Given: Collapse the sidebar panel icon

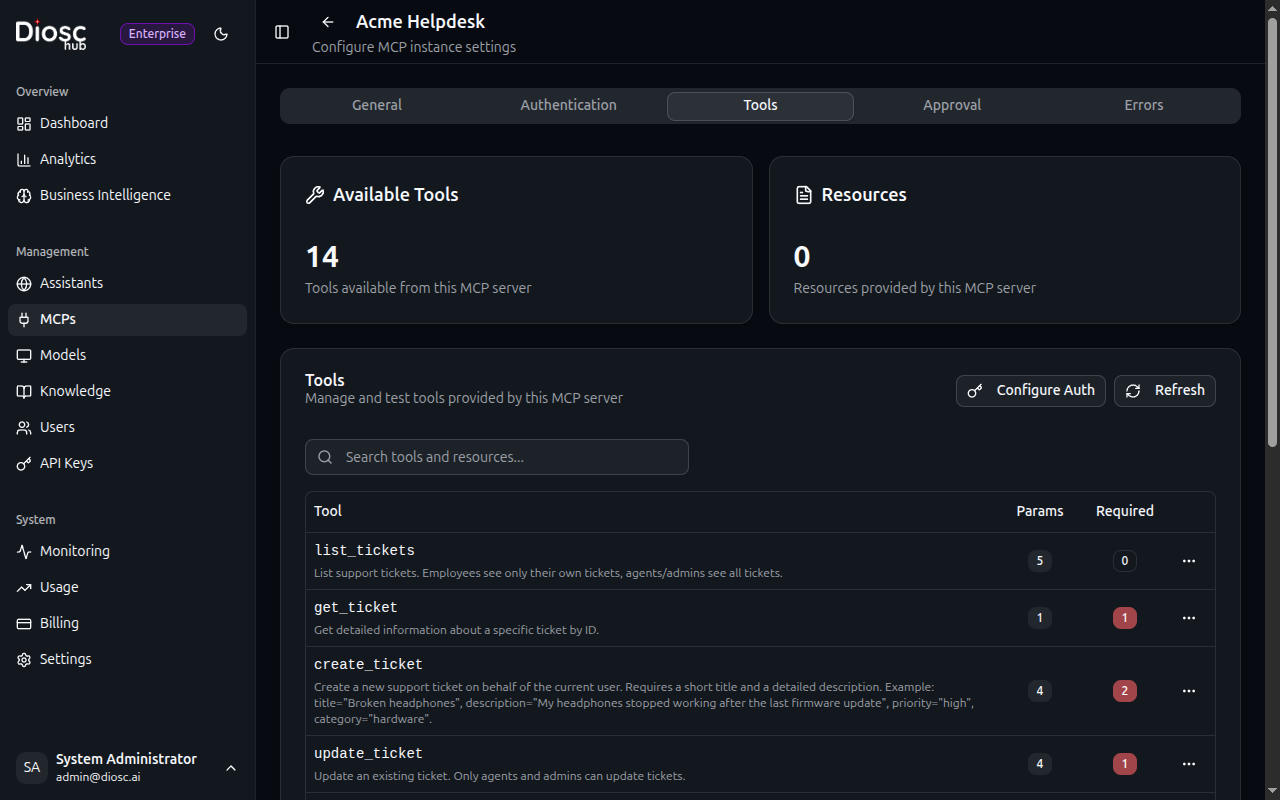Looking at the screenshot, I should pos(282,32).
